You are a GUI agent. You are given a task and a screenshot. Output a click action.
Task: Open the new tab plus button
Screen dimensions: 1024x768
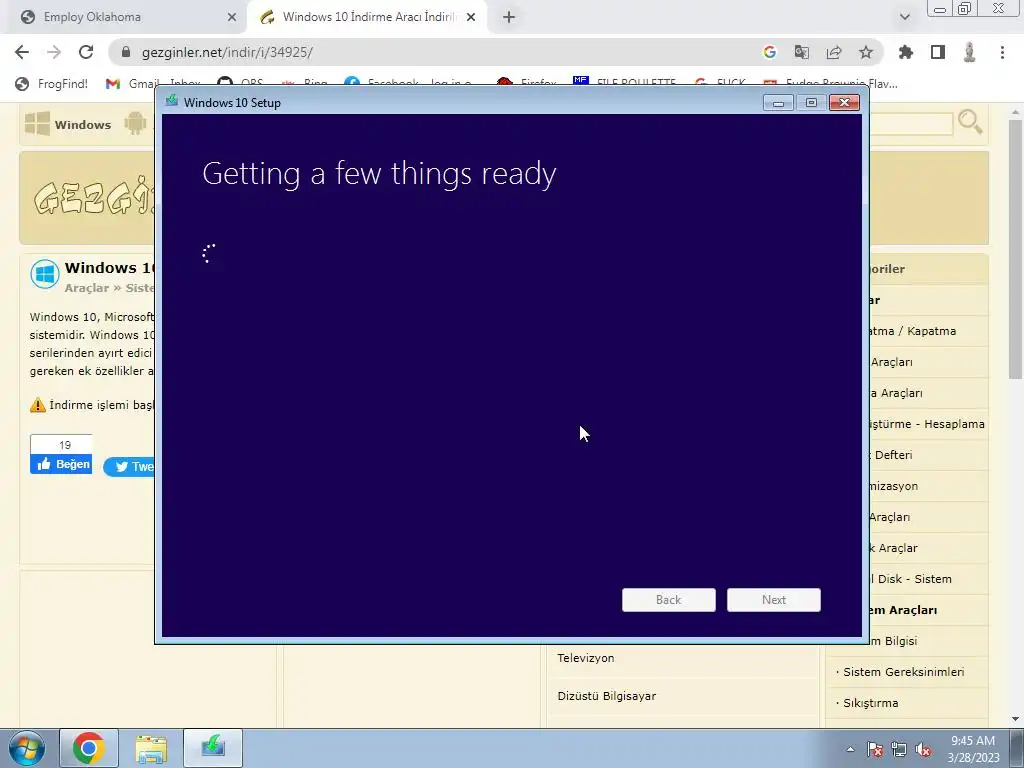[509, 18]
